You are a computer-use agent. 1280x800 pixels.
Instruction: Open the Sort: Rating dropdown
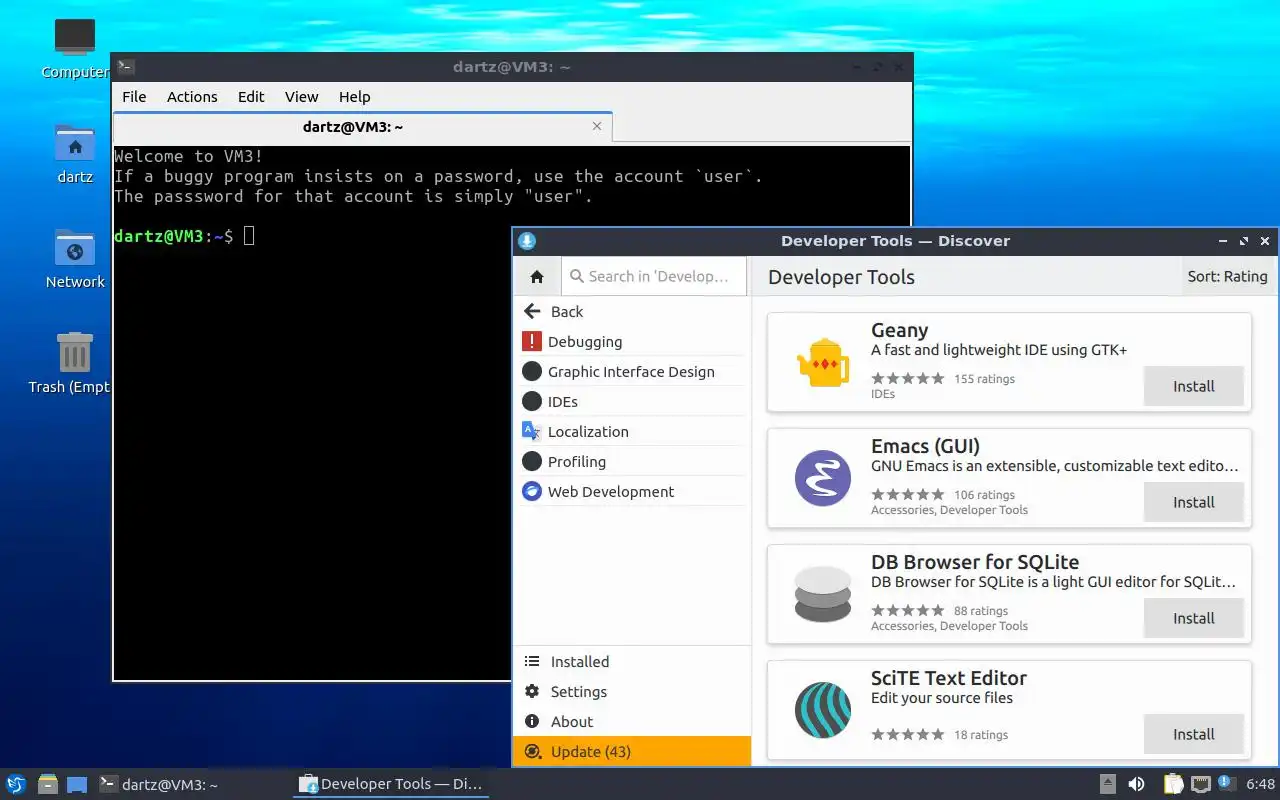pyautogui.click(x=1227, y=276)
